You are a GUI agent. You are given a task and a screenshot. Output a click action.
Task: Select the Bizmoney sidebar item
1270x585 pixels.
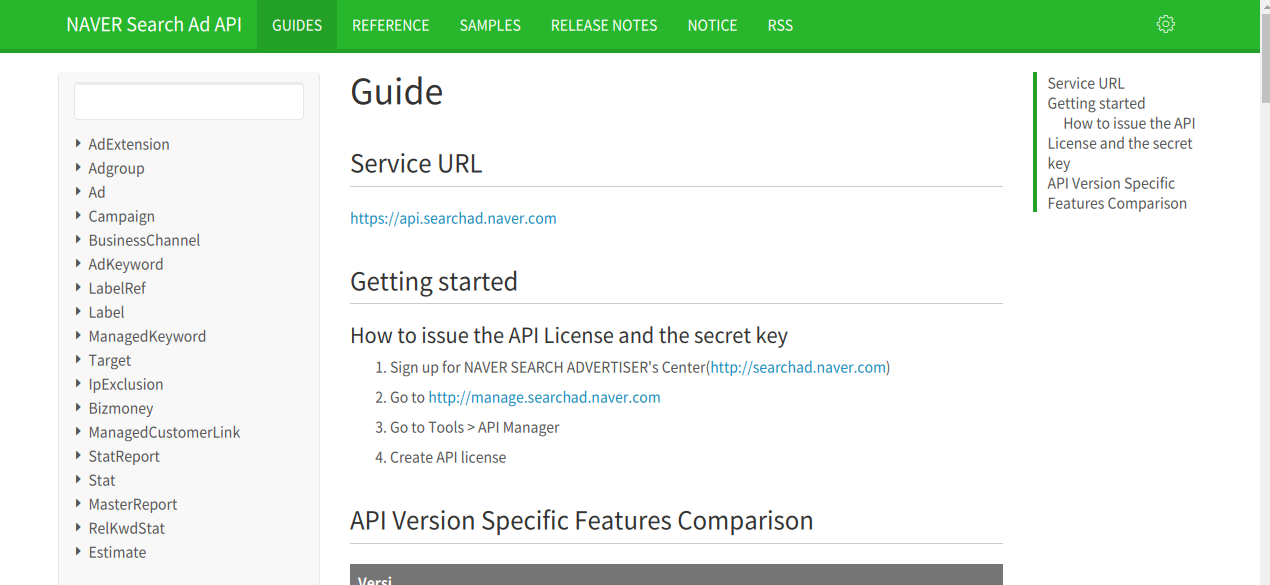pyautogui.click(x=120, y=408)
